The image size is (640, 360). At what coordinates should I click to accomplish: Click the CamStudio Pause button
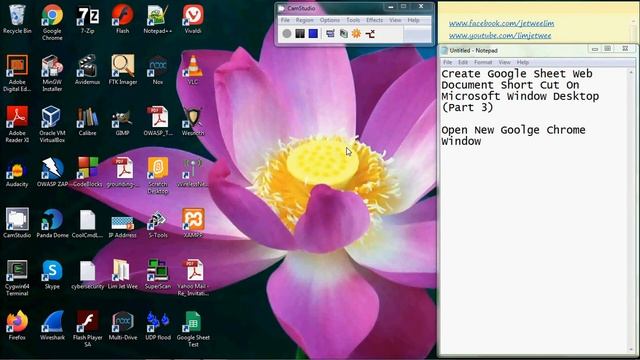coord(300,33)
